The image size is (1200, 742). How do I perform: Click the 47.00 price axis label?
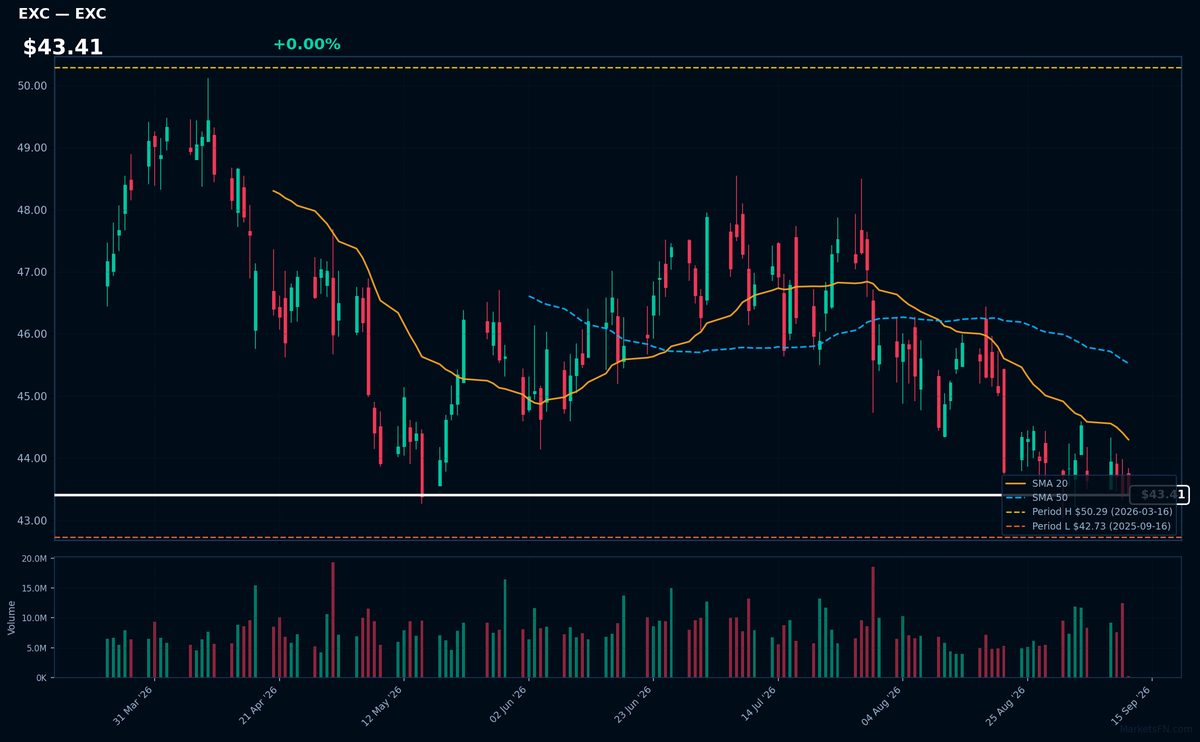[x=33, y=272]
